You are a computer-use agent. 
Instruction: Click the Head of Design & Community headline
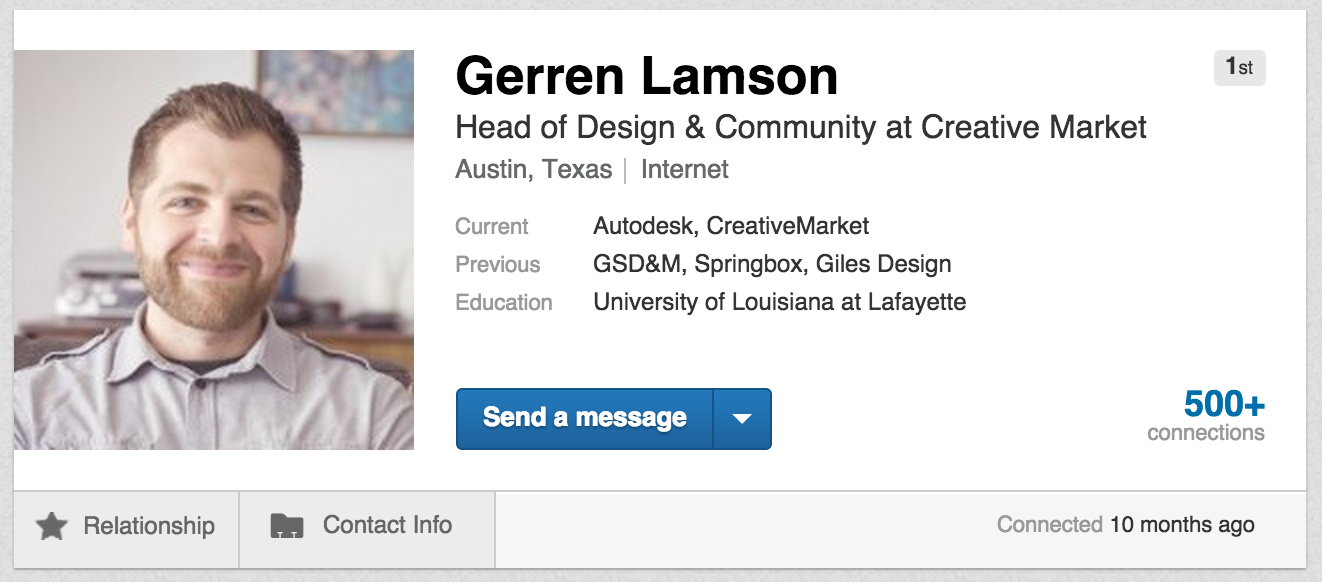pos(801,128)
